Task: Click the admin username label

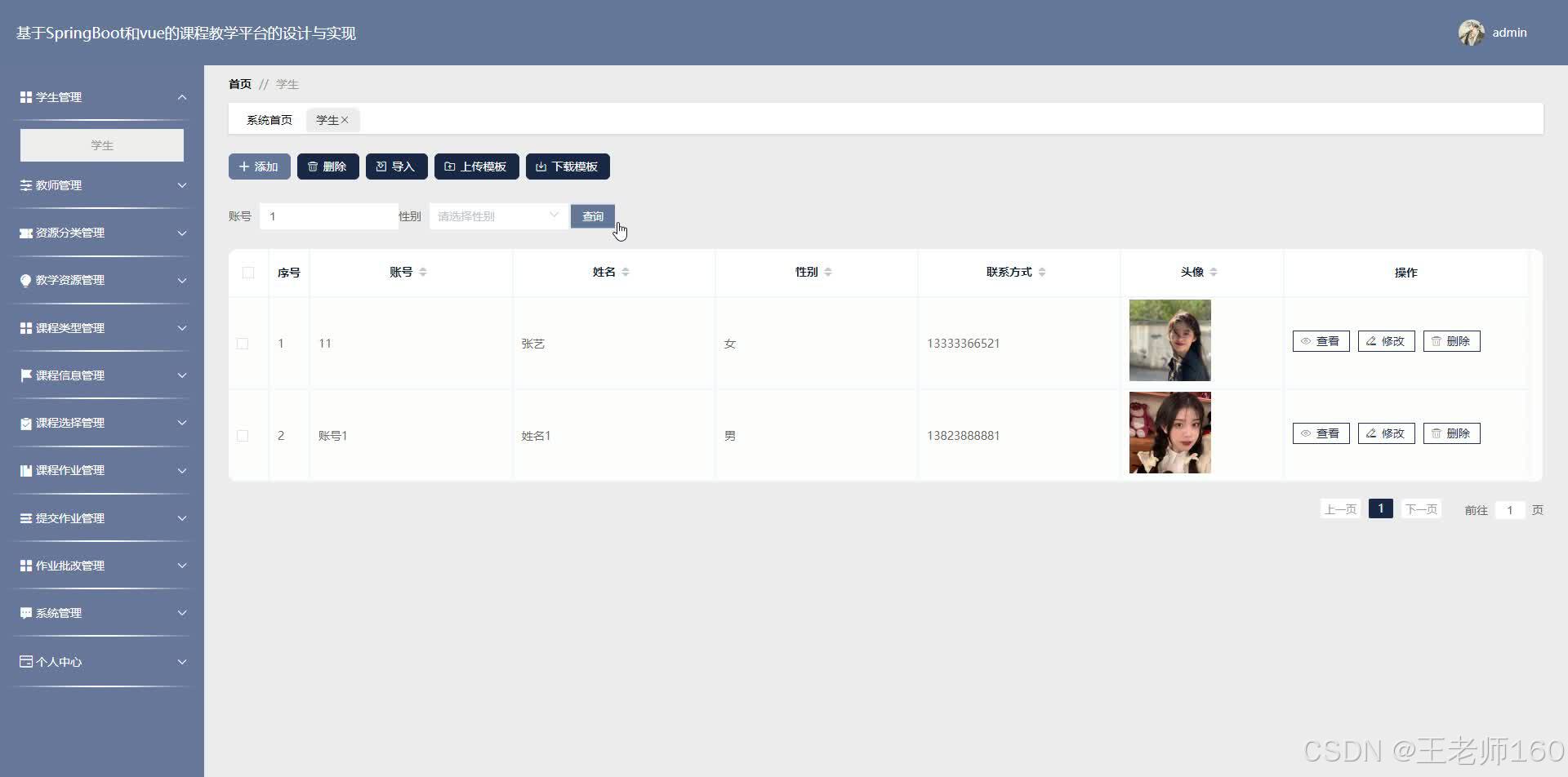Action: [1509, 33]
